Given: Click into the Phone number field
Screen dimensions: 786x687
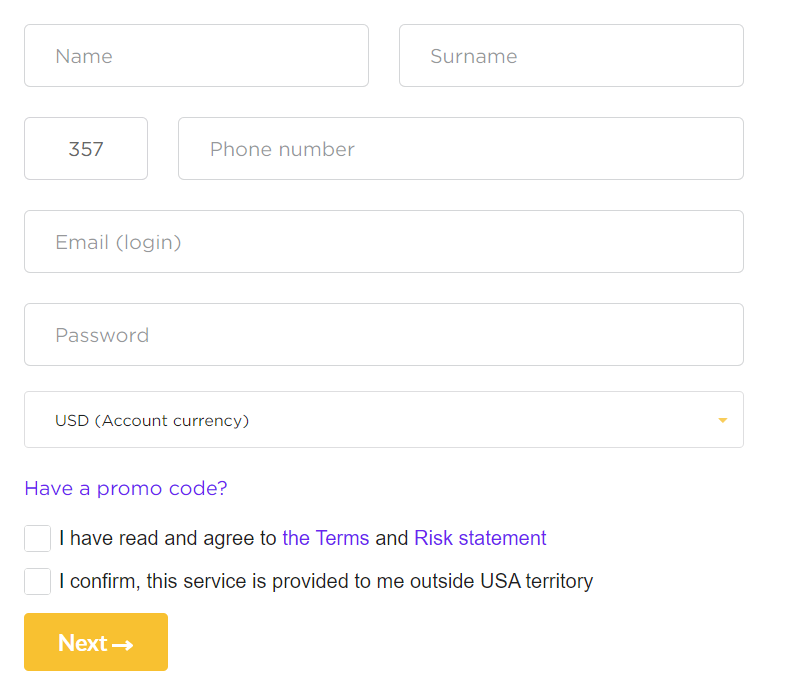Looking at the screenshot, I should pos(461,148).
